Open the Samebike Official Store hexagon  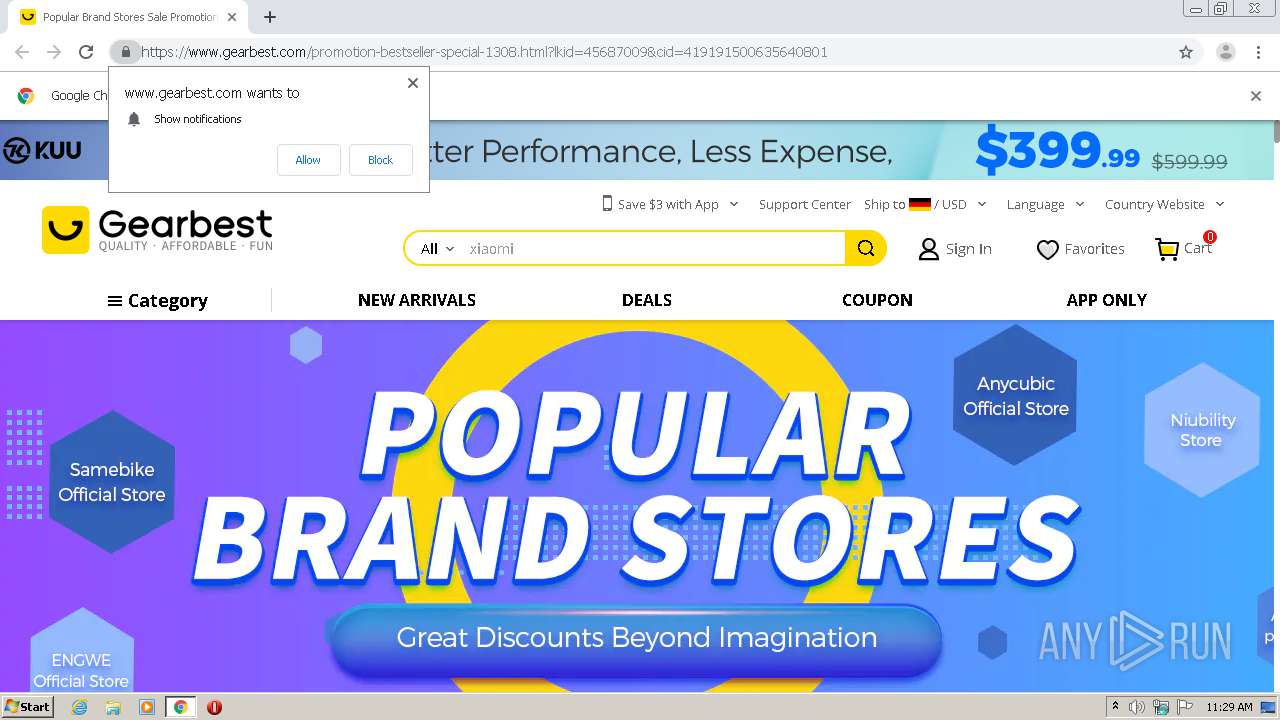point(112,481)
